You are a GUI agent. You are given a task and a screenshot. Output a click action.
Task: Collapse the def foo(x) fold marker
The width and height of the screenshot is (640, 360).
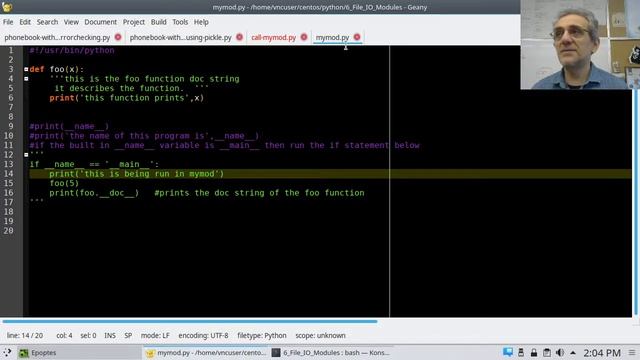coord(26,69)
